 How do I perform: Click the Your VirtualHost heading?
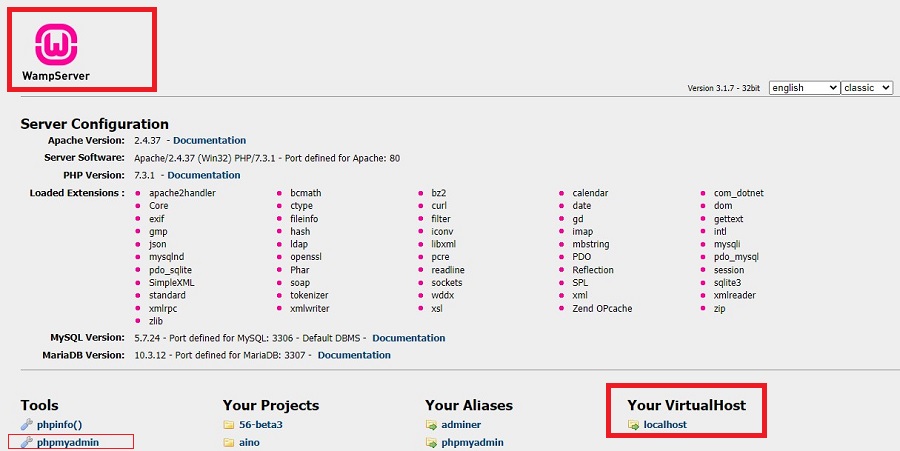pos(686,405)
